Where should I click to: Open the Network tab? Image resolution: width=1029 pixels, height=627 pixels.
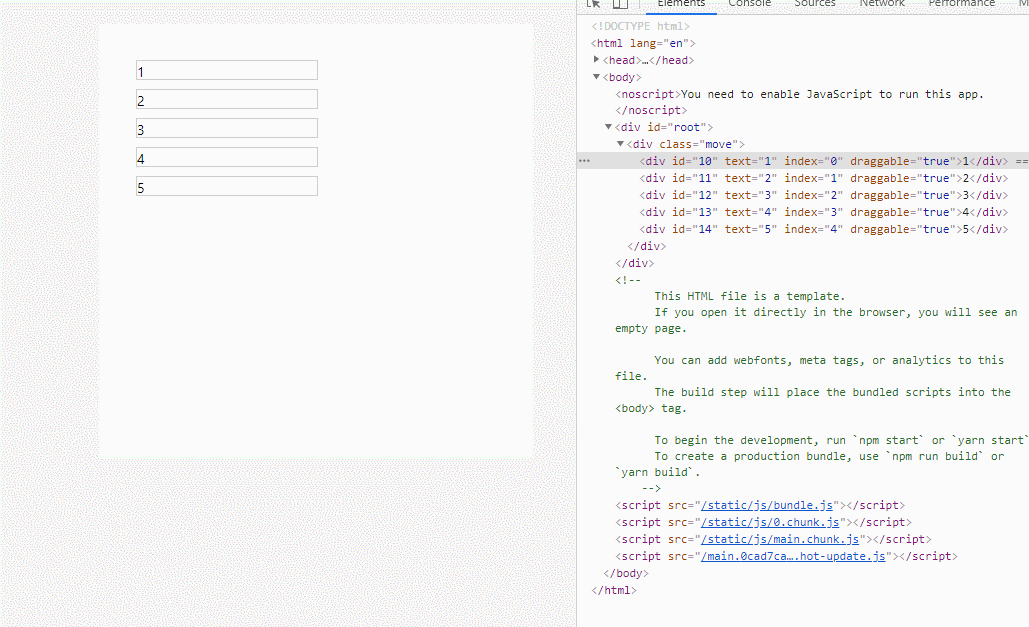(x=882, y=4)
